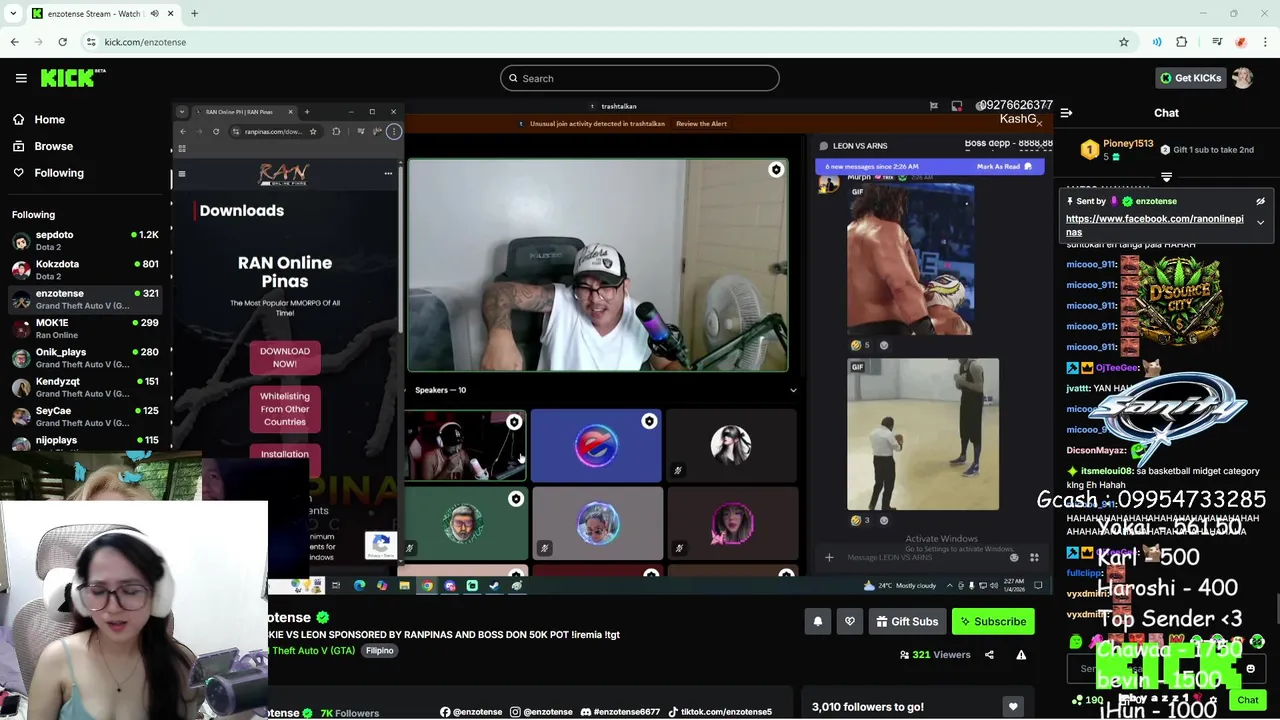
Task: Click Pioney1513 on gift leaderboard
Action: [1128, 144]
